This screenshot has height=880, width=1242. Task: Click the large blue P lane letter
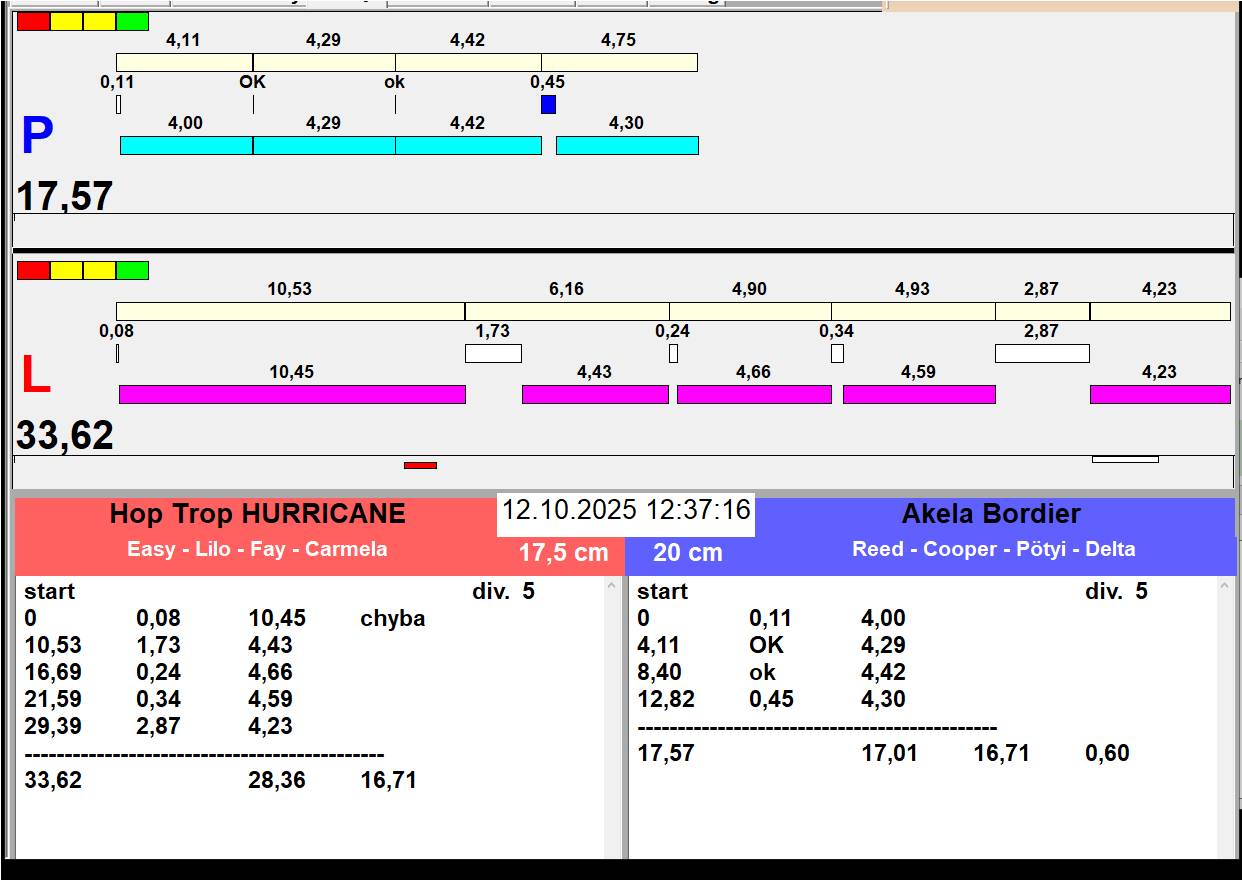coord(37,137)
